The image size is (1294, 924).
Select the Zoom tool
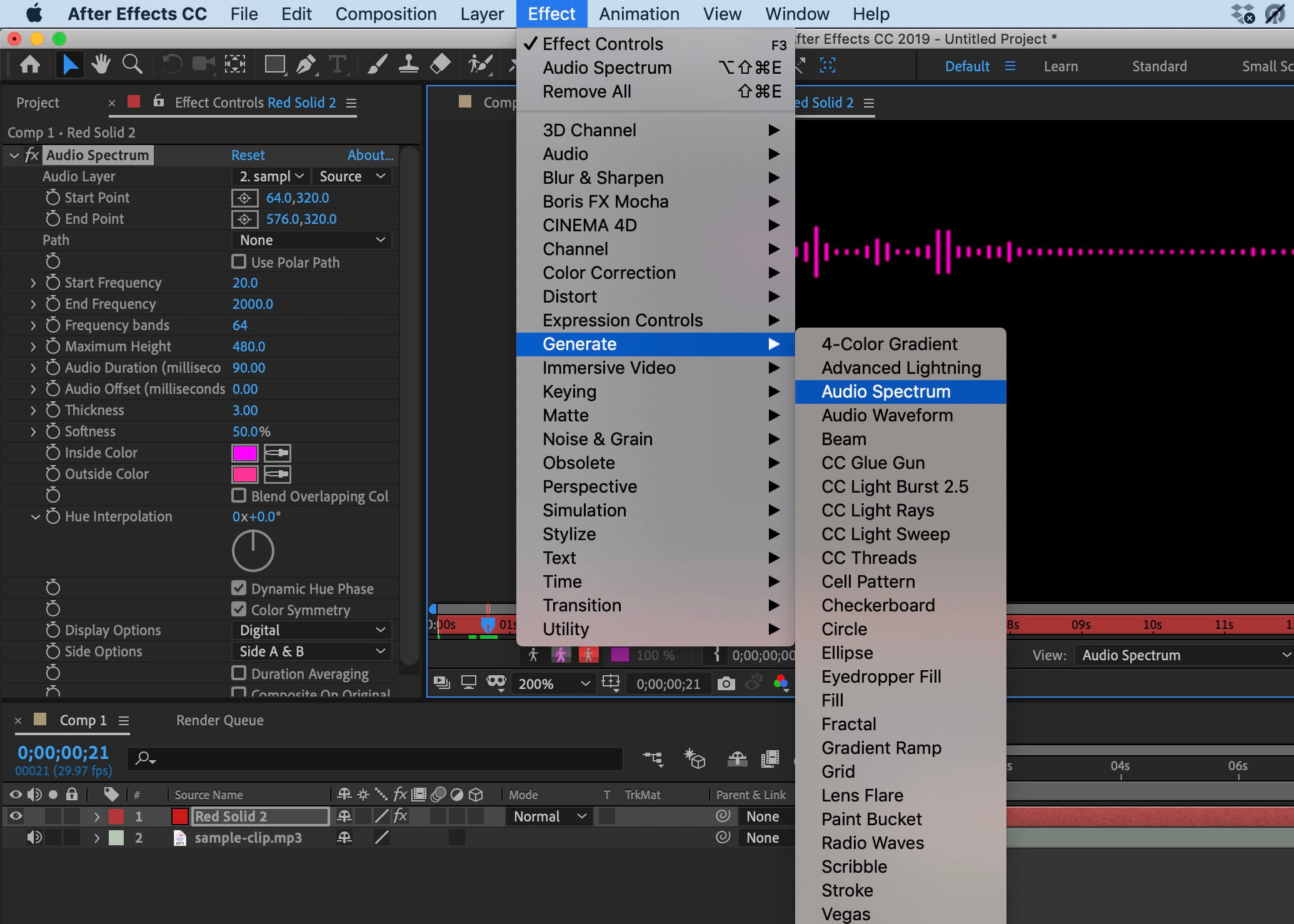pyautogui.click(x=132, y=64)
